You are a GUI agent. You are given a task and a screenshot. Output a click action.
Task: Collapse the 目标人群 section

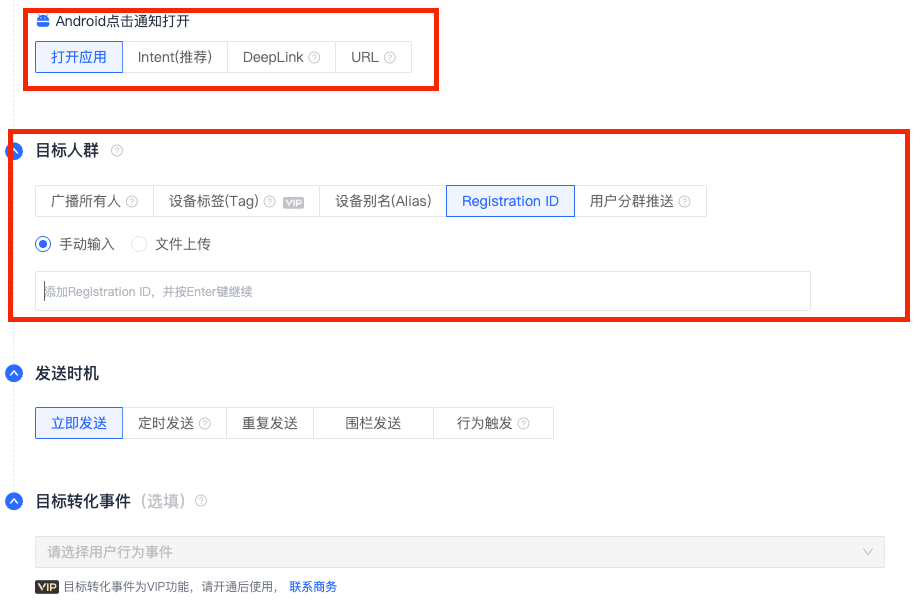pyautogui.click(x=14, y=152)
